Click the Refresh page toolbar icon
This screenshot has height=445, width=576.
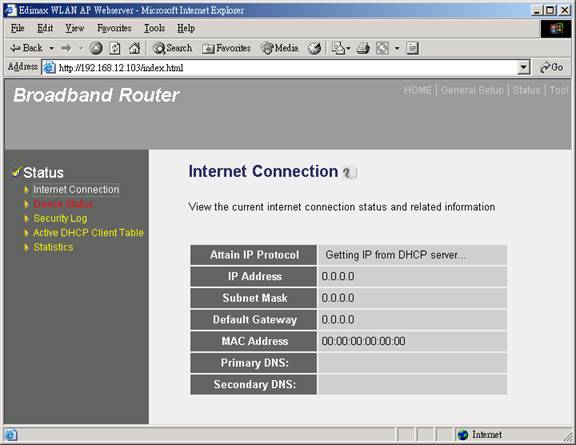[x=115, y=48]
